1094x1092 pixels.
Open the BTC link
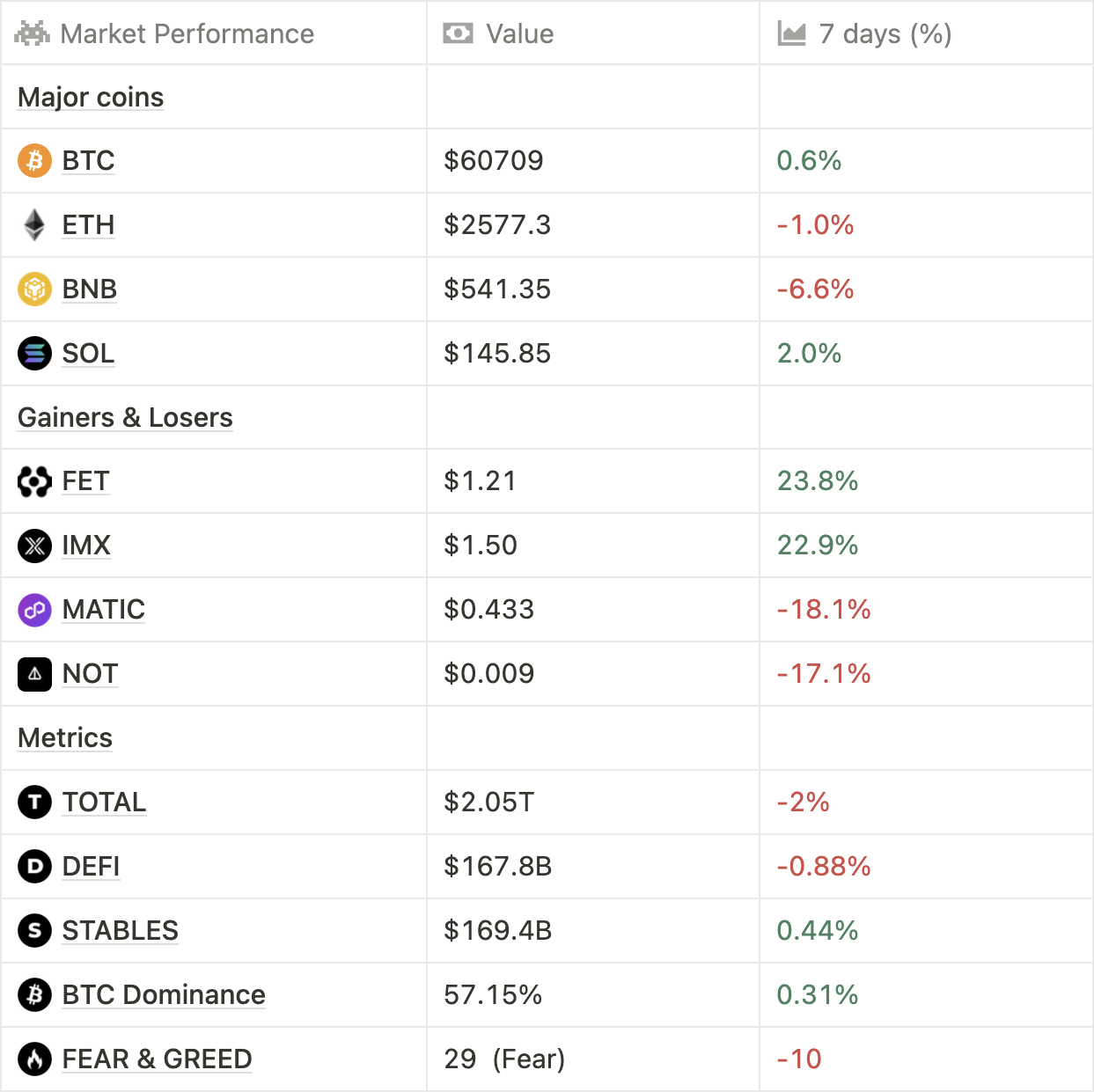pos(88,161)
